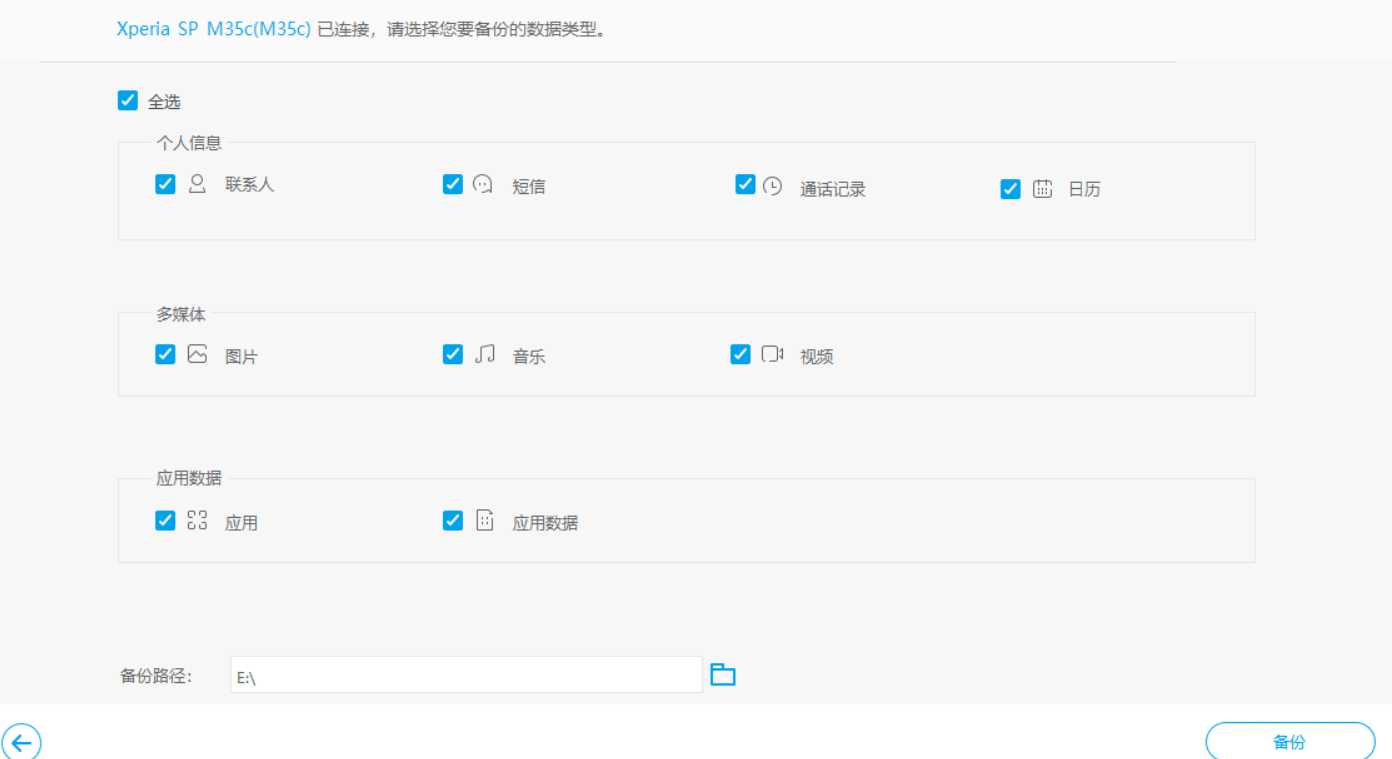1392x759 pixels.
Task: Click the video camera icon beside 视频
Action: pyautogui.click(x=772, y=354)
